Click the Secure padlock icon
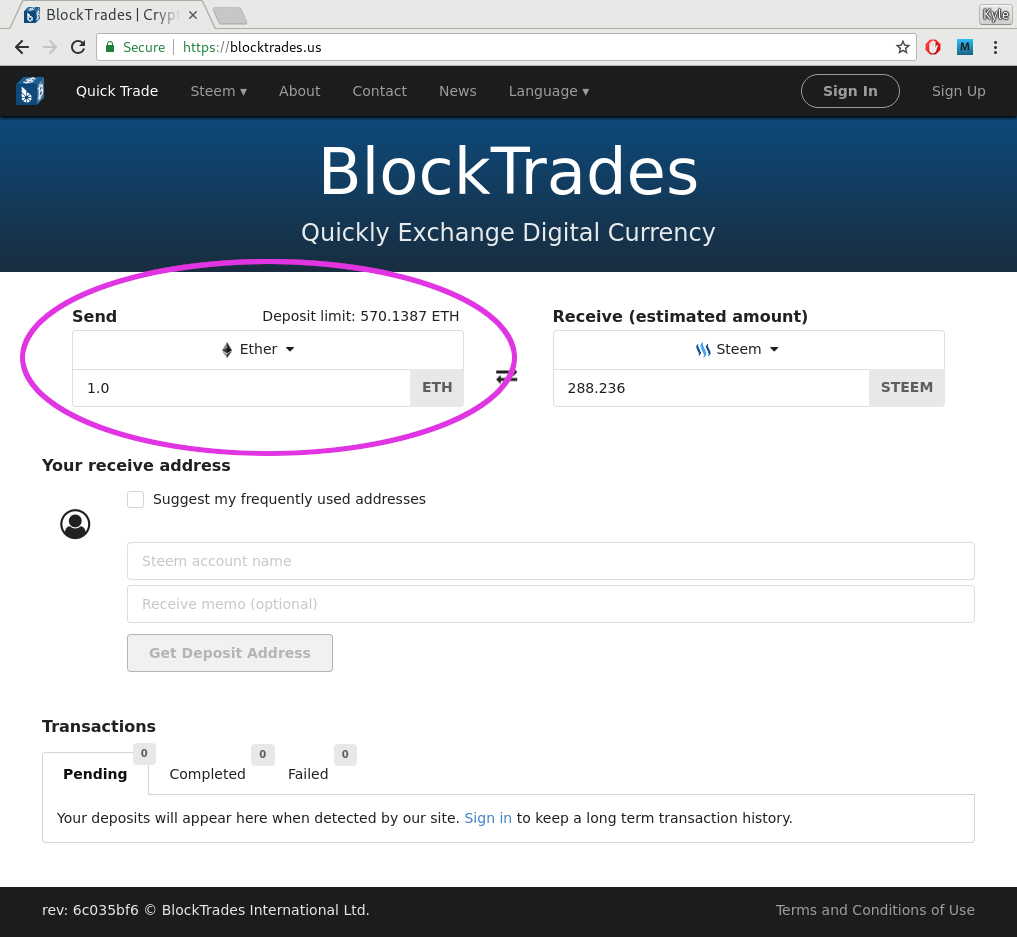Image resolution: width=1017 pixels, height=937 pixels. tap(110, 47)
